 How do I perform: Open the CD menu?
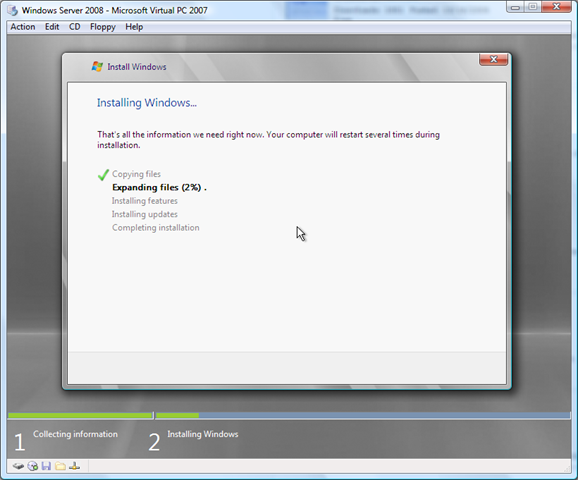74,27
